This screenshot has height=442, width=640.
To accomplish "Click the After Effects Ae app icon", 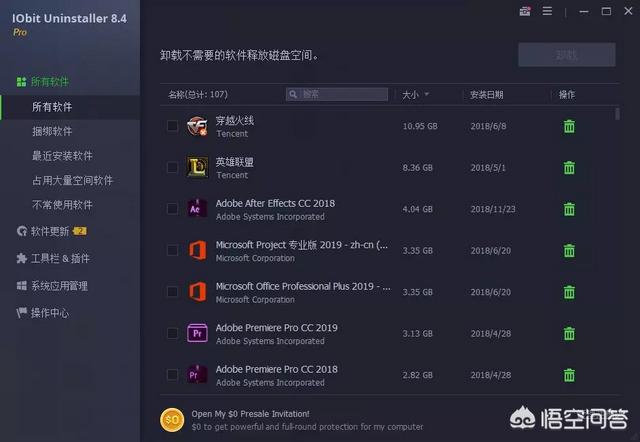I will click(197, 209).
